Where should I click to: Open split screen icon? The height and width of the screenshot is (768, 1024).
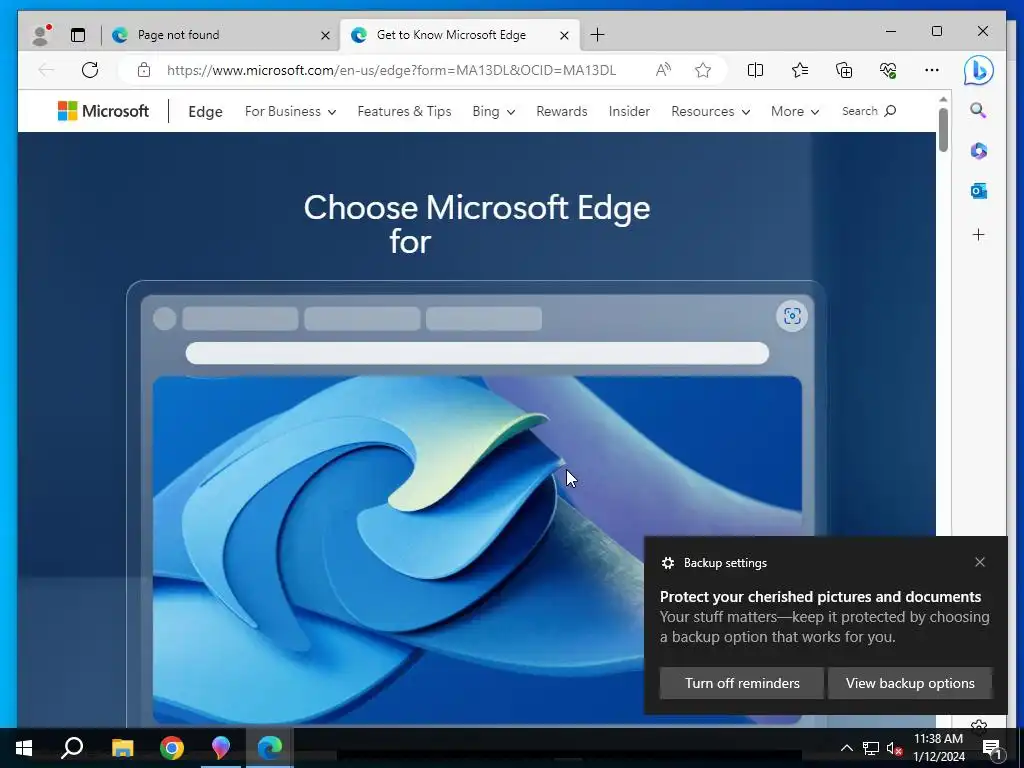tap(755, 70)
